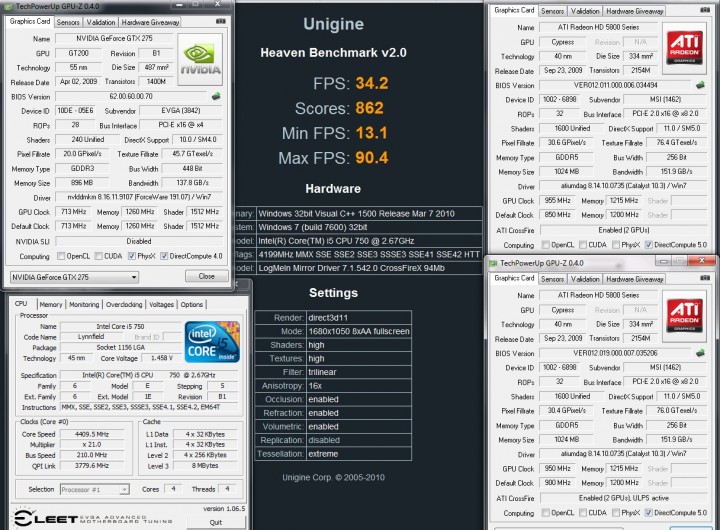Toggle CUDA checkbox in the GTX 275 GPU-Z window
The image size is (720, 530).
coord(98,256)
